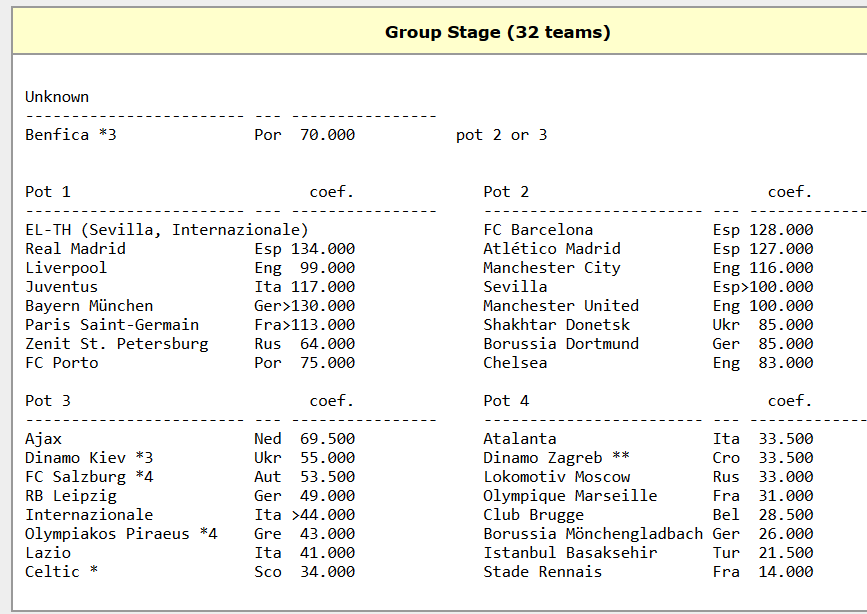The image size is (867, 614).
Task: Click 'Internazionale' in the Pot 3 list
Action: tap(89, 514)
